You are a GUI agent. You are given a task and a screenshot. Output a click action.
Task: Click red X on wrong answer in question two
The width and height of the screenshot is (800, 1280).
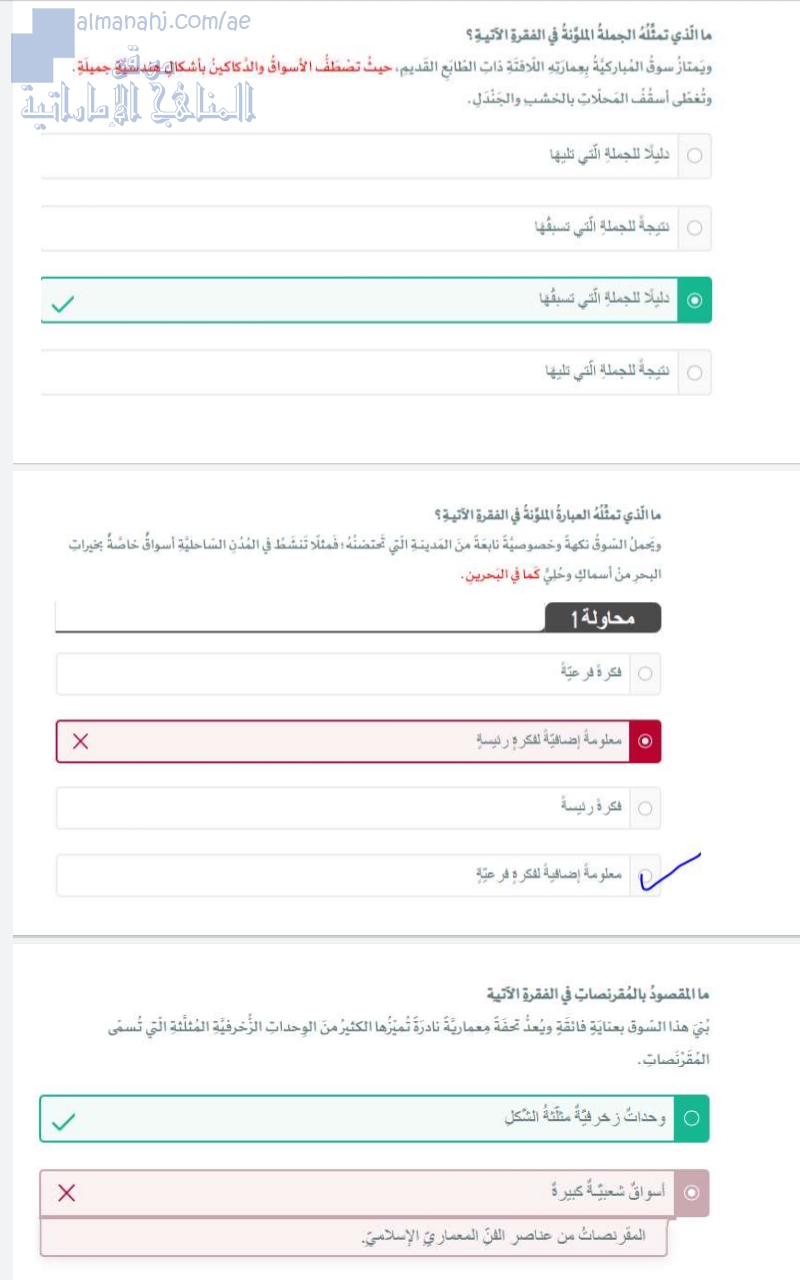pos(81,741)
